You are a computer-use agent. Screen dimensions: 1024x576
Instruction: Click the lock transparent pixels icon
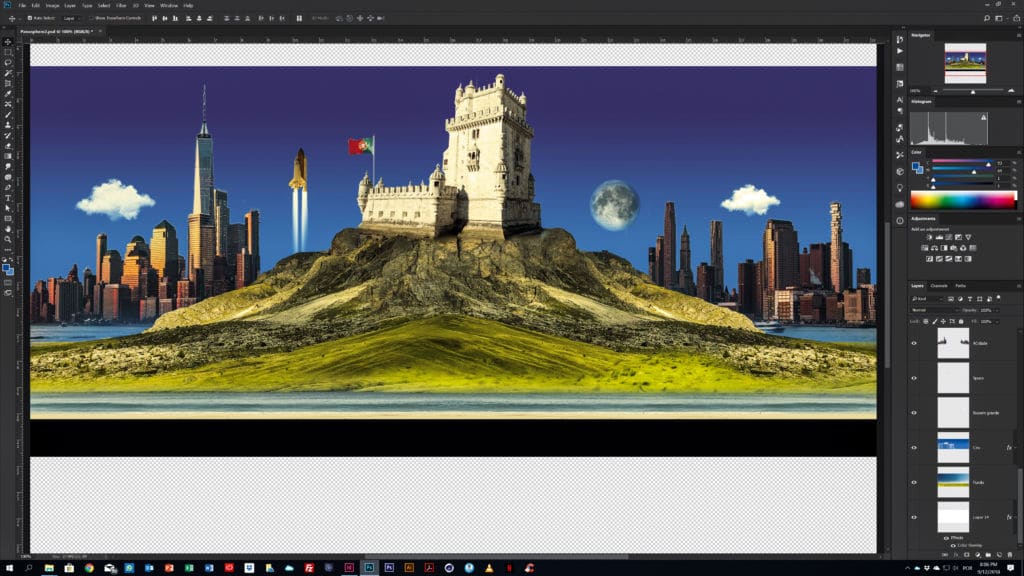coord(926,321)
